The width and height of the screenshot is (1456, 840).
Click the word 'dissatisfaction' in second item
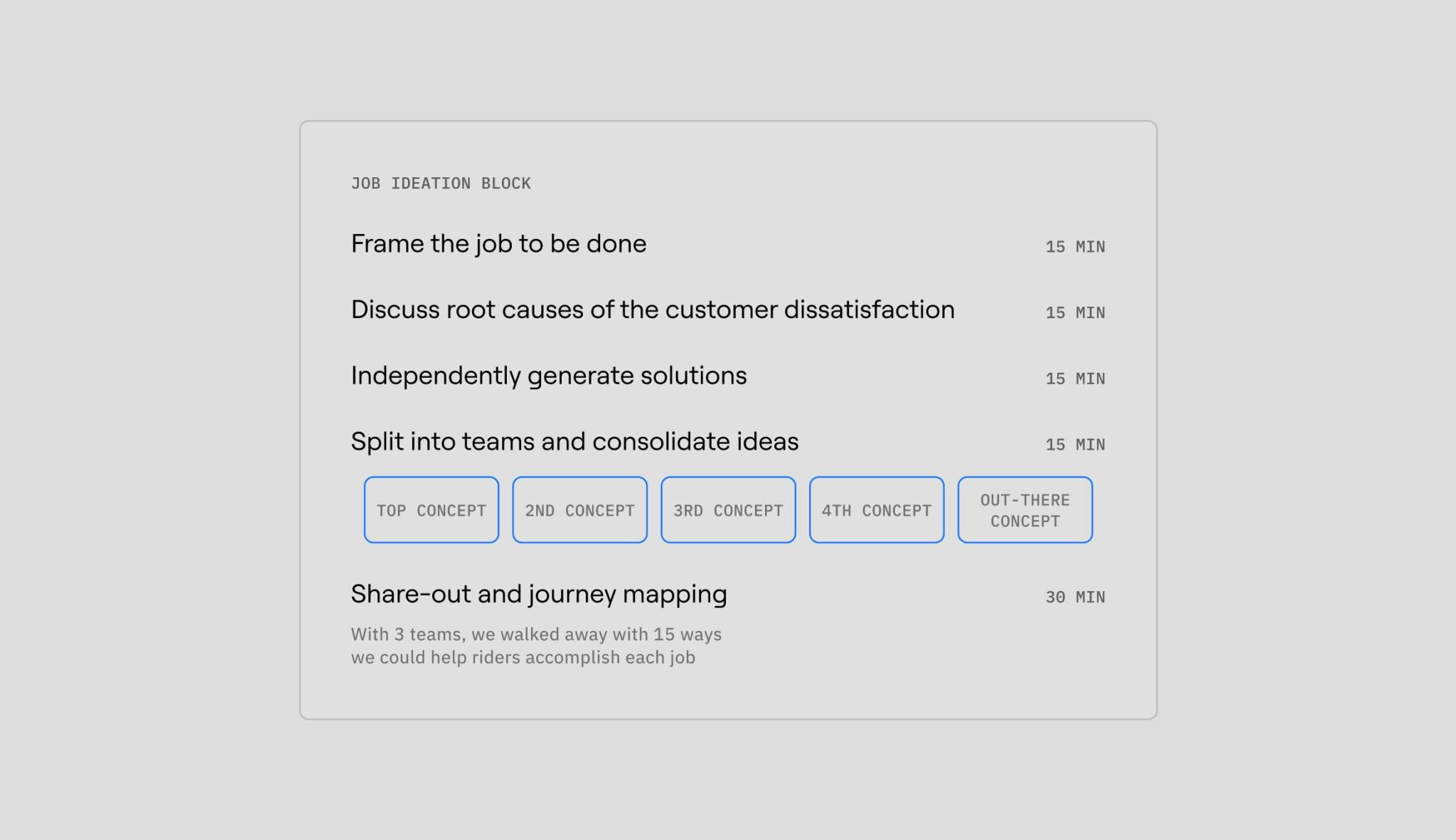[869, 310]
